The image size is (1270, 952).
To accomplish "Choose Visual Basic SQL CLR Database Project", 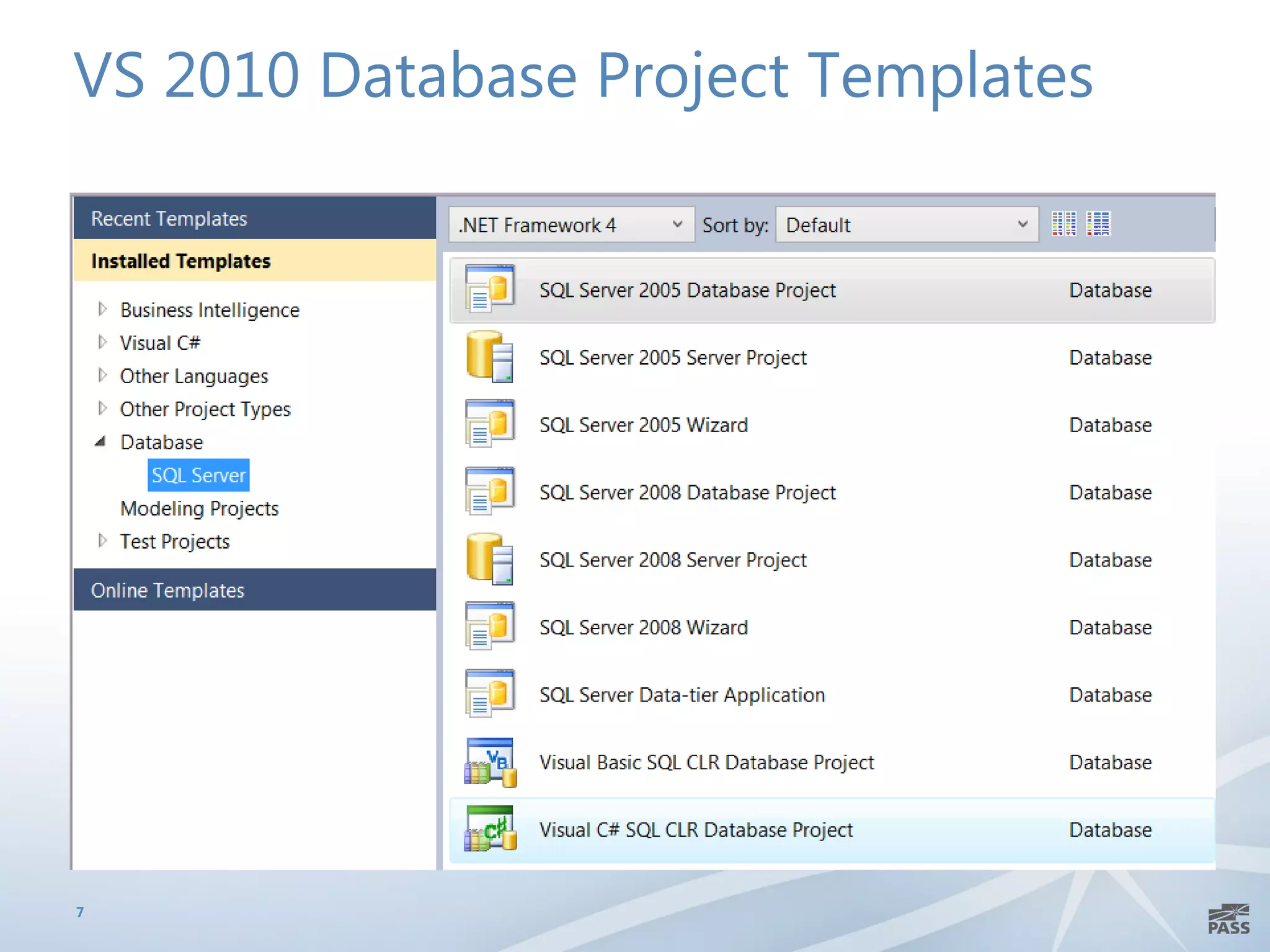I will (832, 762).
